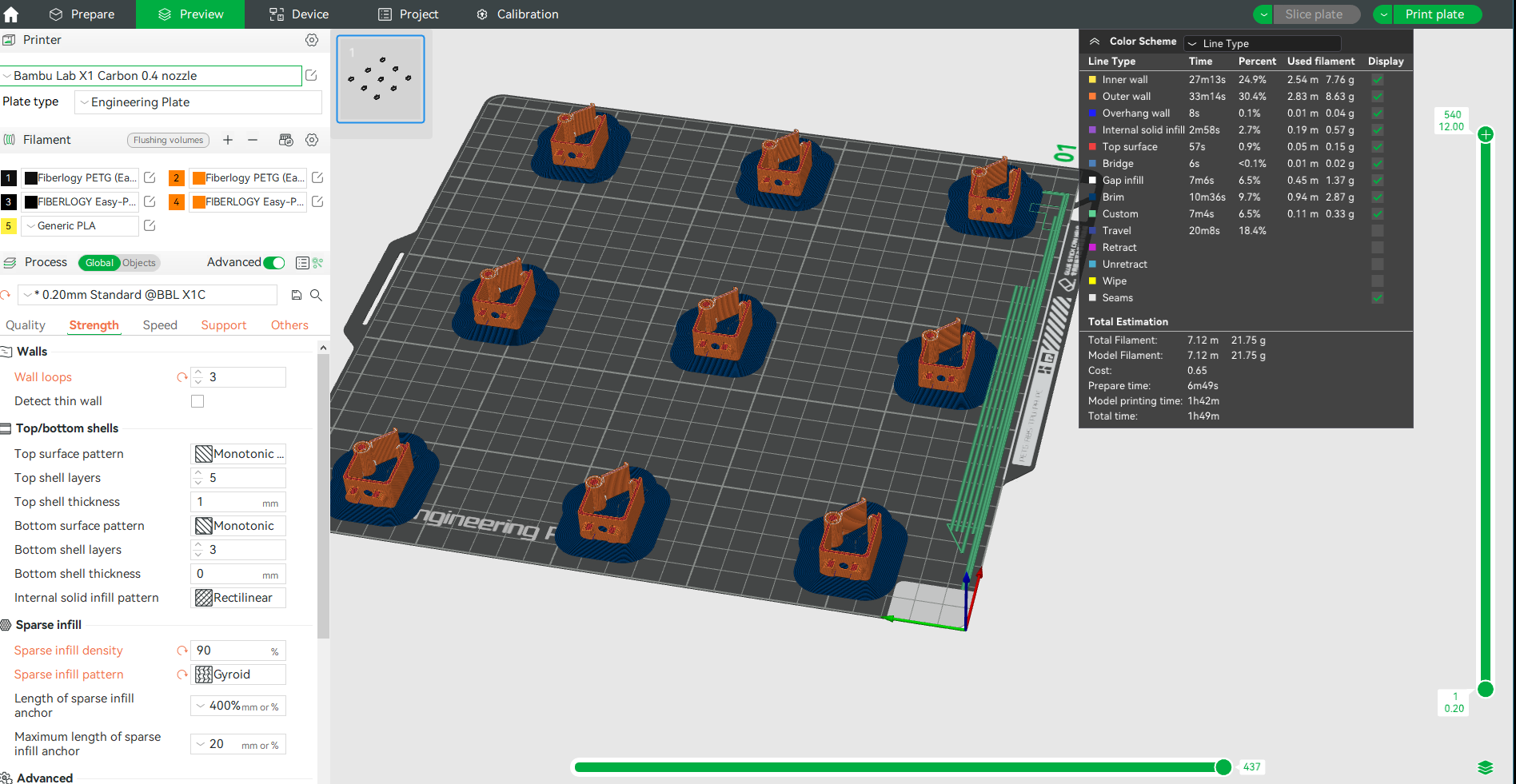Image resolution: width=1516 pixels, height=784 pixels.
Task: Click Flushing volumes button
Action: (168, 140)
